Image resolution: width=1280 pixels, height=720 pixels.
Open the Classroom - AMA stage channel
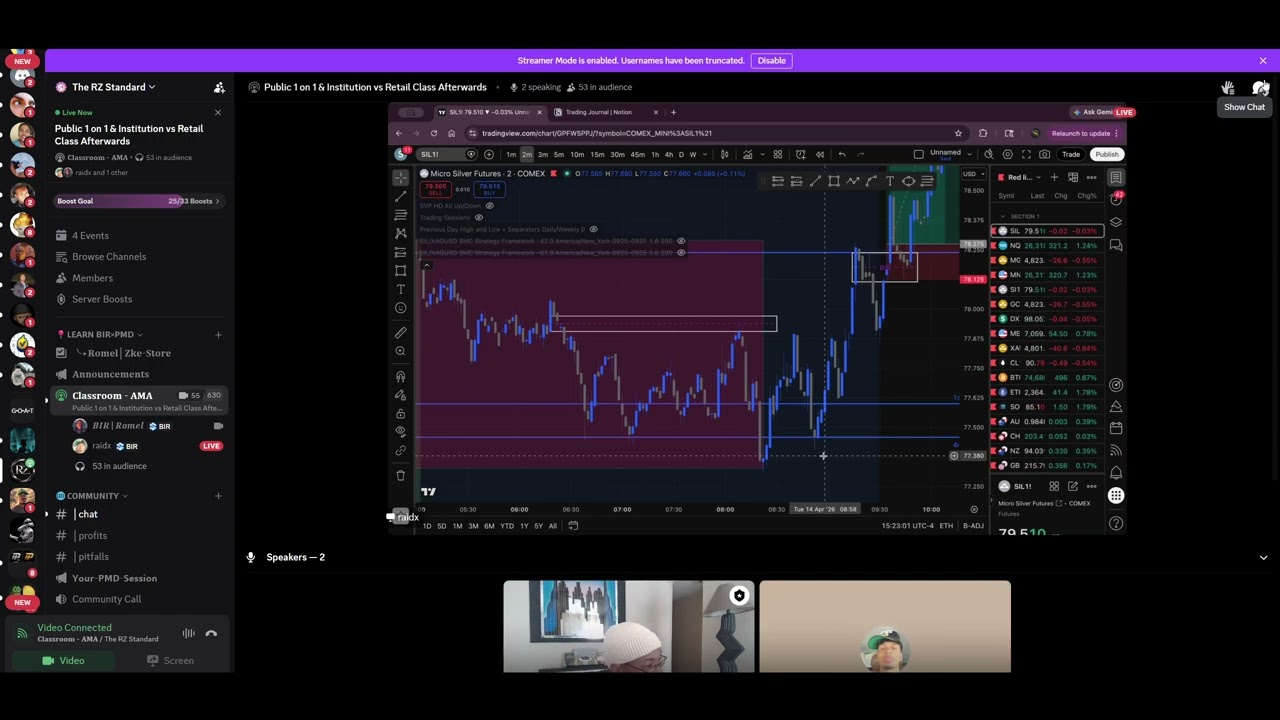click(140, 400)
